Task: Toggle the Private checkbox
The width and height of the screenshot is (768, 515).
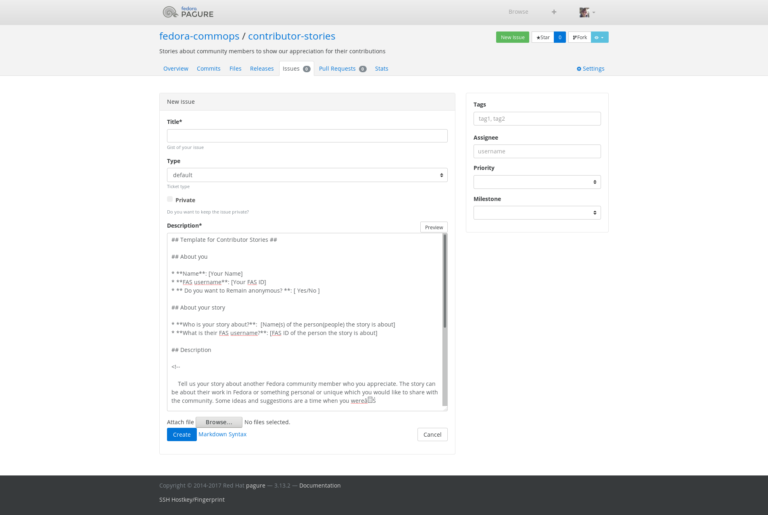Action: coord(170,199)
